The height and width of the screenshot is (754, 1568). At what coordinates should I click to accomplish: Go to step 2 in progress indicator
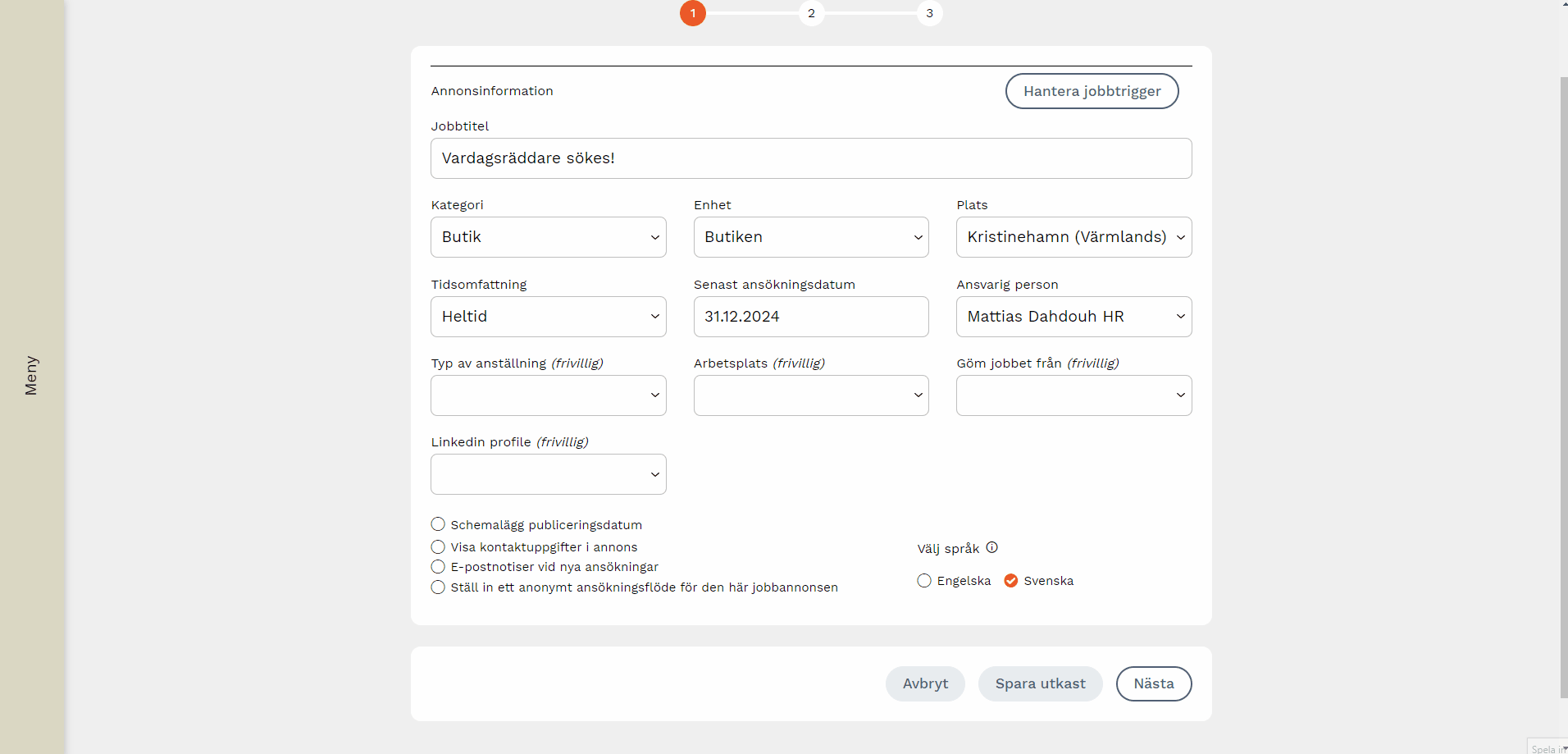[811, 13]
